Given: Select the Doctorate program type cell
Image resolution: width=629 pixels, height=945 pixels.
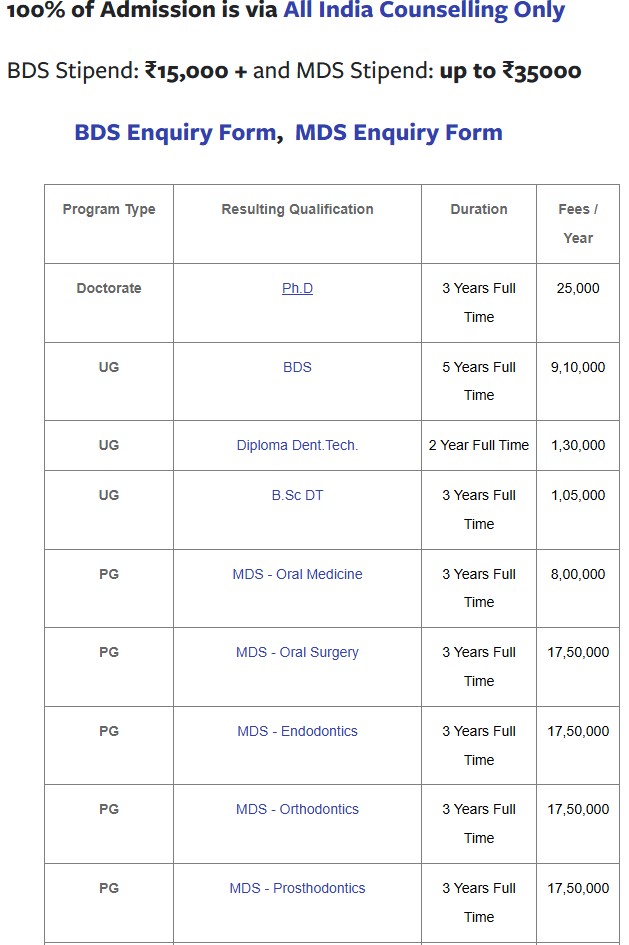Looking at the screenshot, I should [109, 288].
